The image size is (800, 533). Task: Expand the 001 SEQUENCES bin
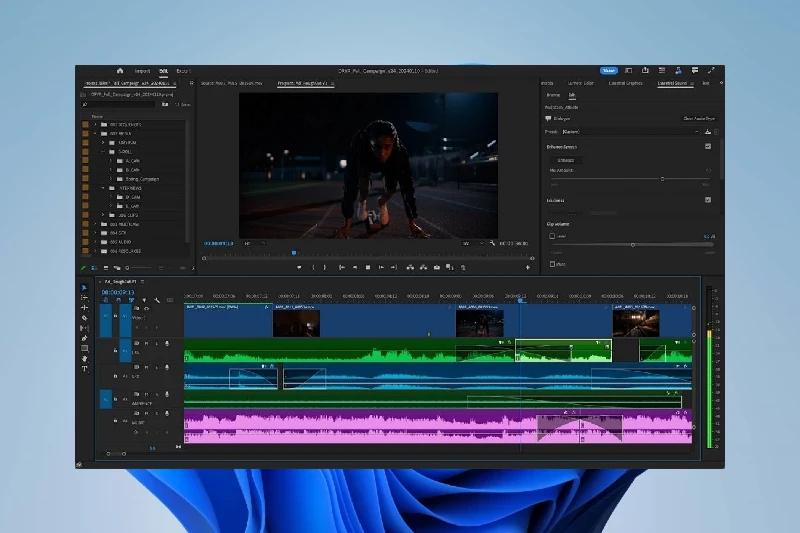click(96, 124)
